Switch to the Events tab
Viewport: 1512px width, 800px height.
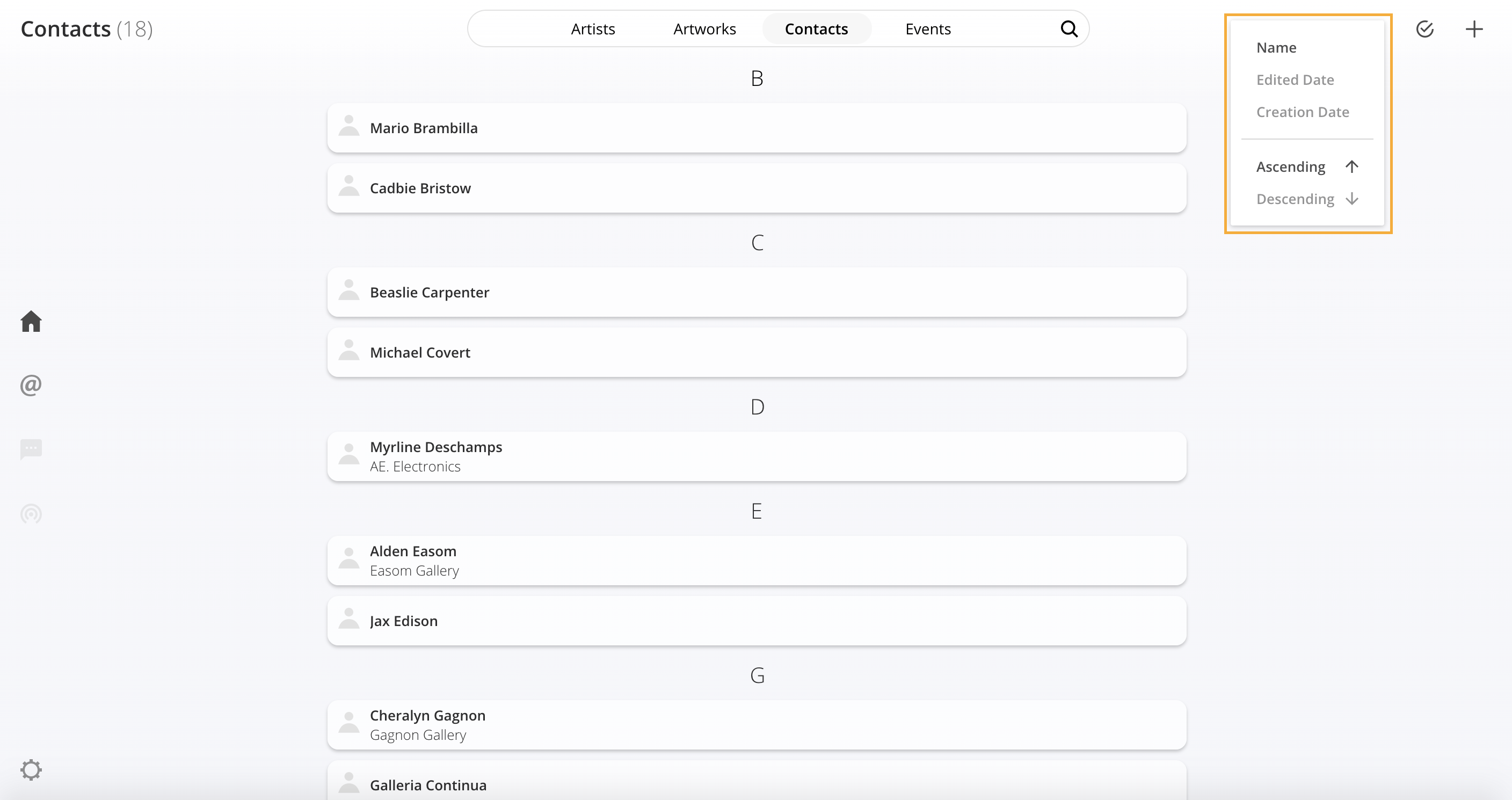point(928,29)
